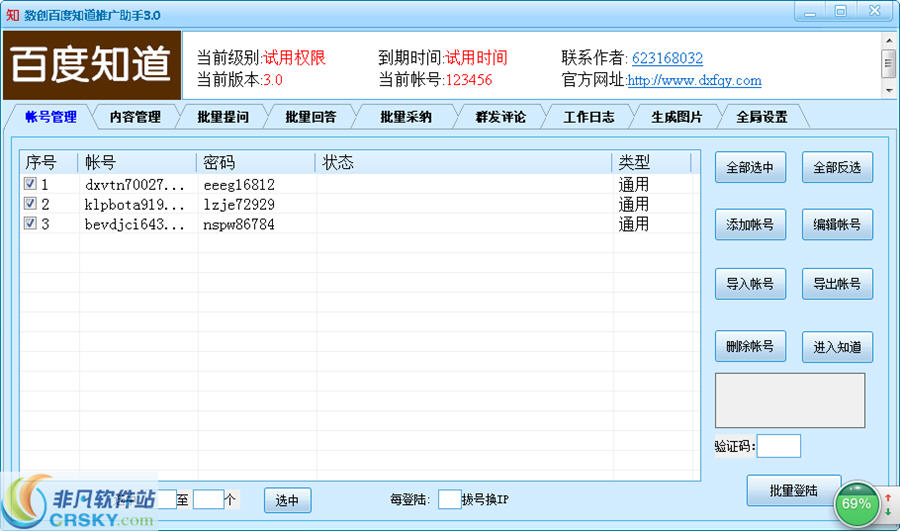Image resolution: width=900 pixels, height=531 pixels.
Task: Maximize the application window
Action: tap(840, 11)
